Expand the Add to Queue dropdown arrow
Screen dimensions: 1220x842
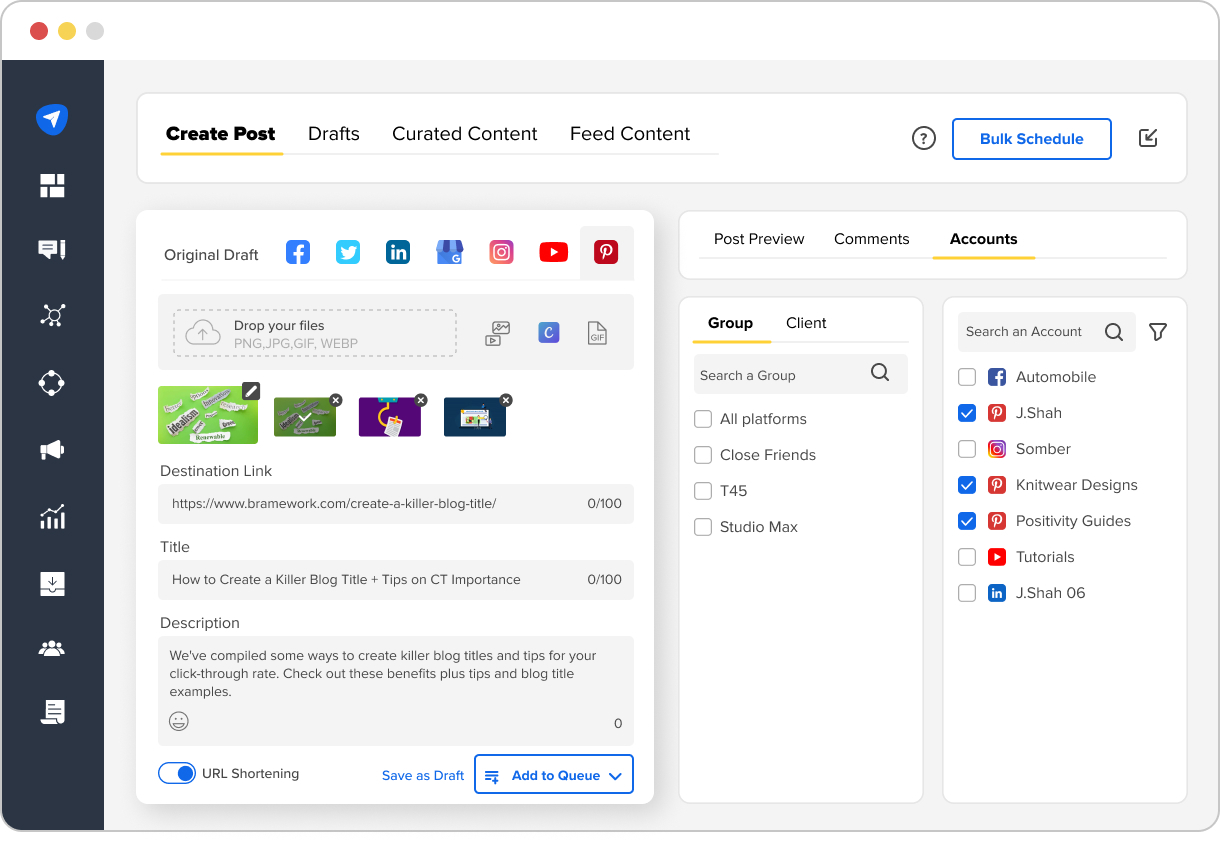point(615,776)
